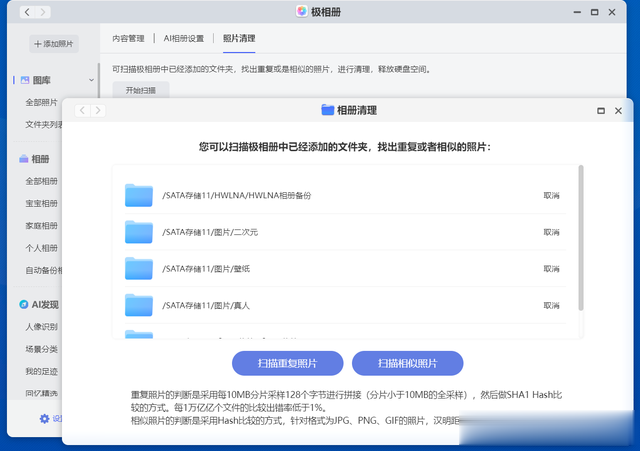Open 文件夹列表 in sidebar
The image size is (640, 451).
(44, 124)
